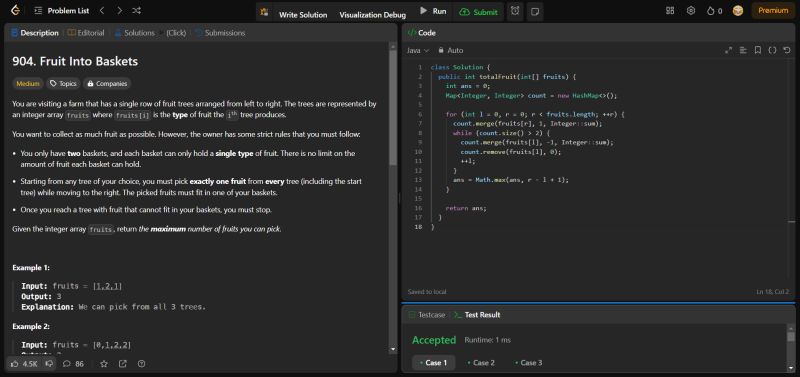Image resolution: width=800 pixels, height=377 pixels.
Task: Click the LeetCode logo icon
Action: 15,10
